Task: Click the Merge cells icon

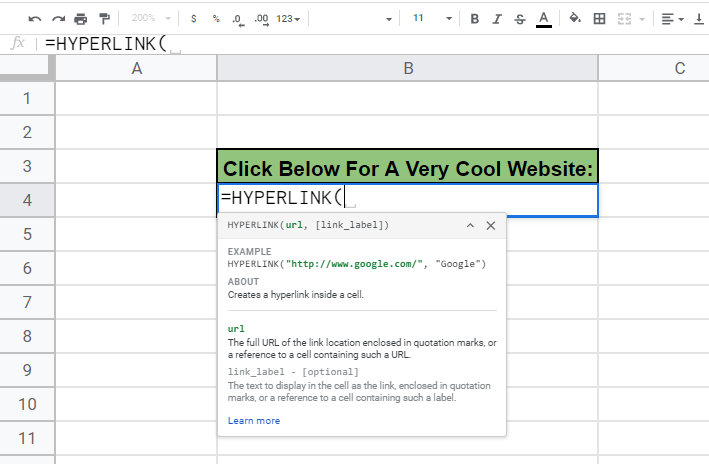Action: point(624,19)
